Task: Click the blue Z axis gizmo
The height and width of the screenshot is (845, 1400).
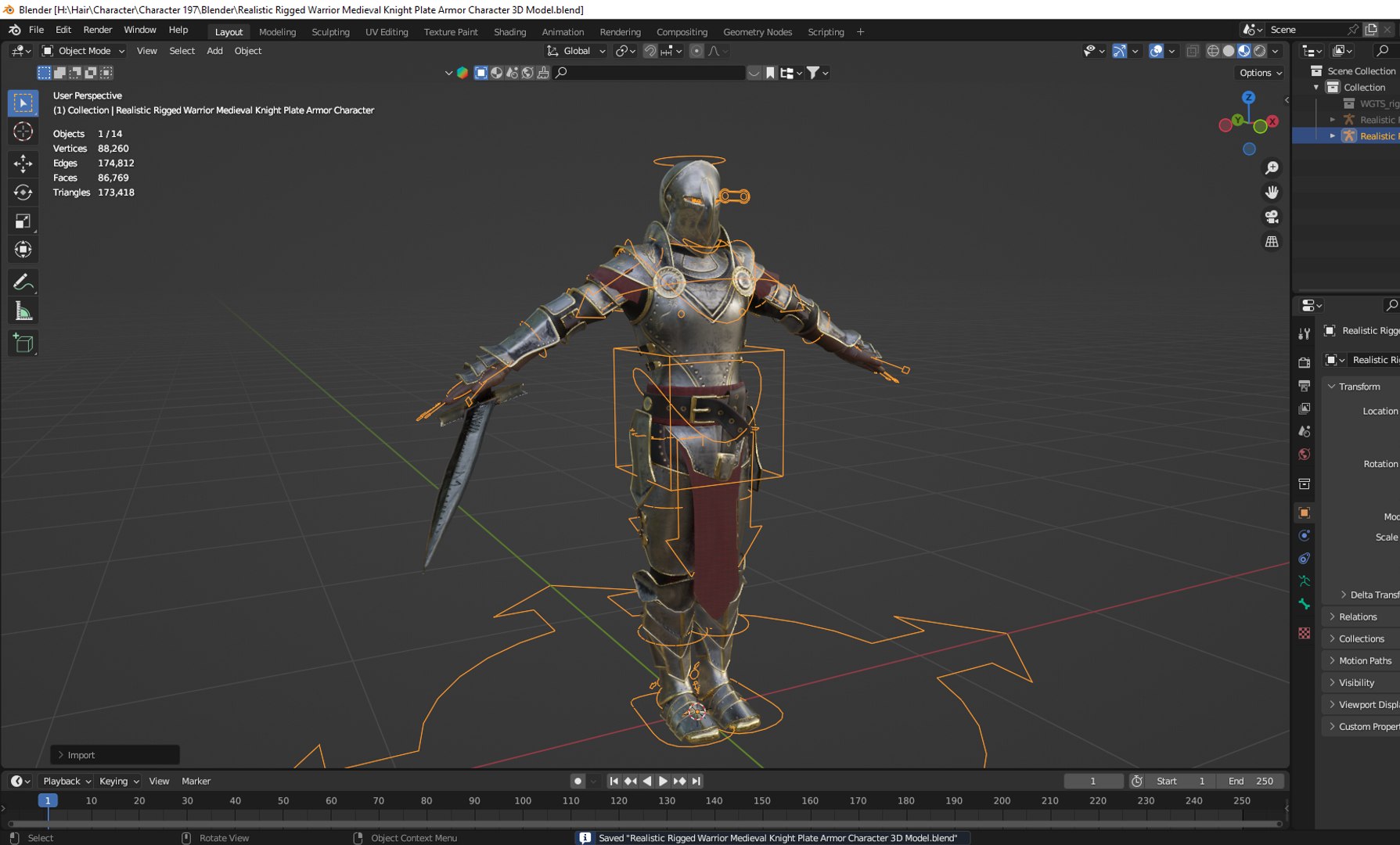Action: click(x=1249, y=98)
